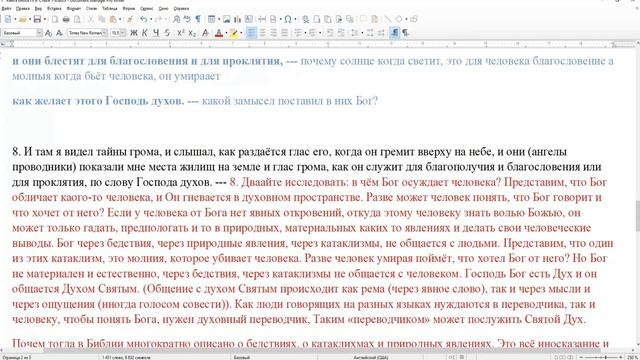Click page number in status bar
This screenshot has width=640, height=360.
pos(16,358)
